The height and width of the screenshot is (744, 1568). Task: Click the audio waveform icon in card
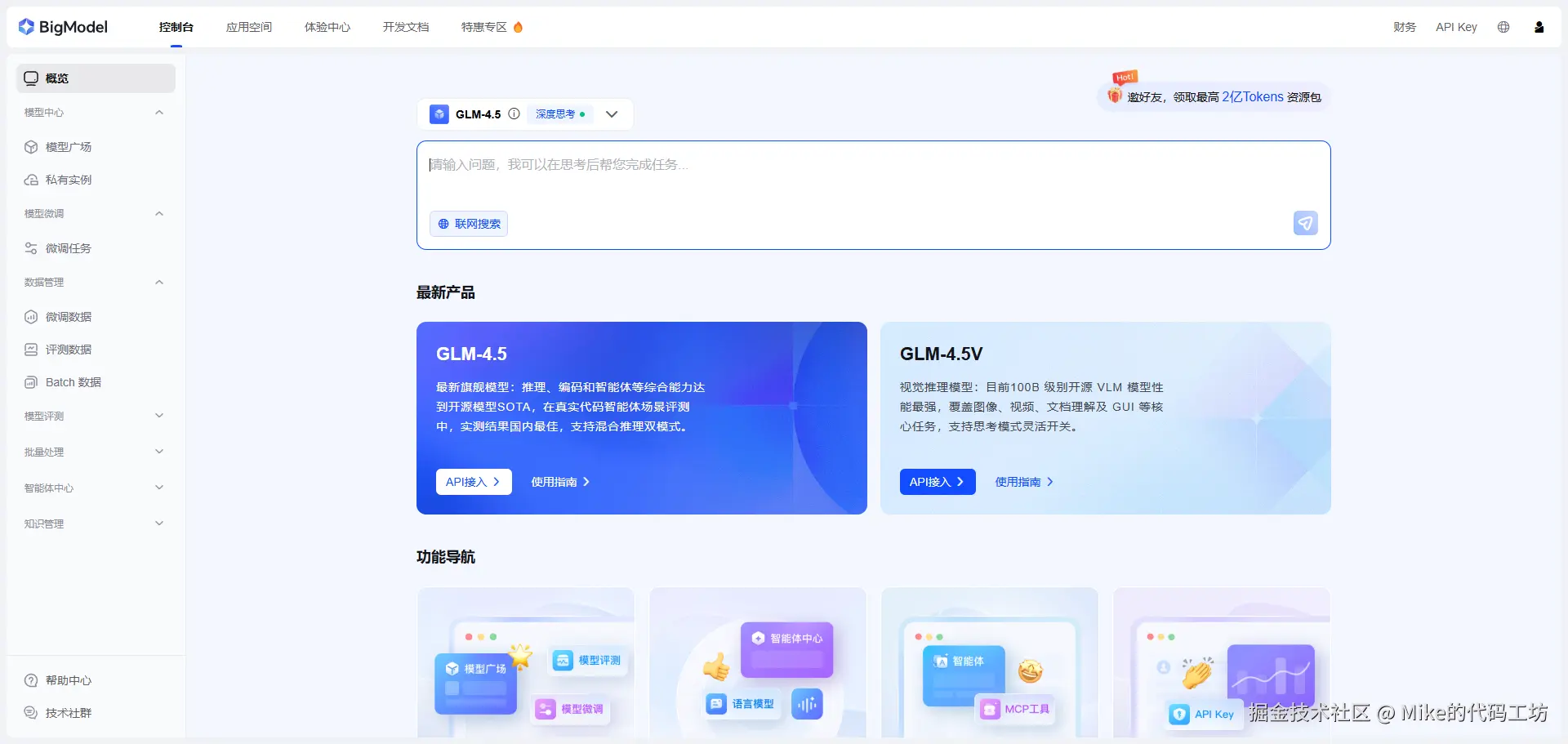[807, 704]
